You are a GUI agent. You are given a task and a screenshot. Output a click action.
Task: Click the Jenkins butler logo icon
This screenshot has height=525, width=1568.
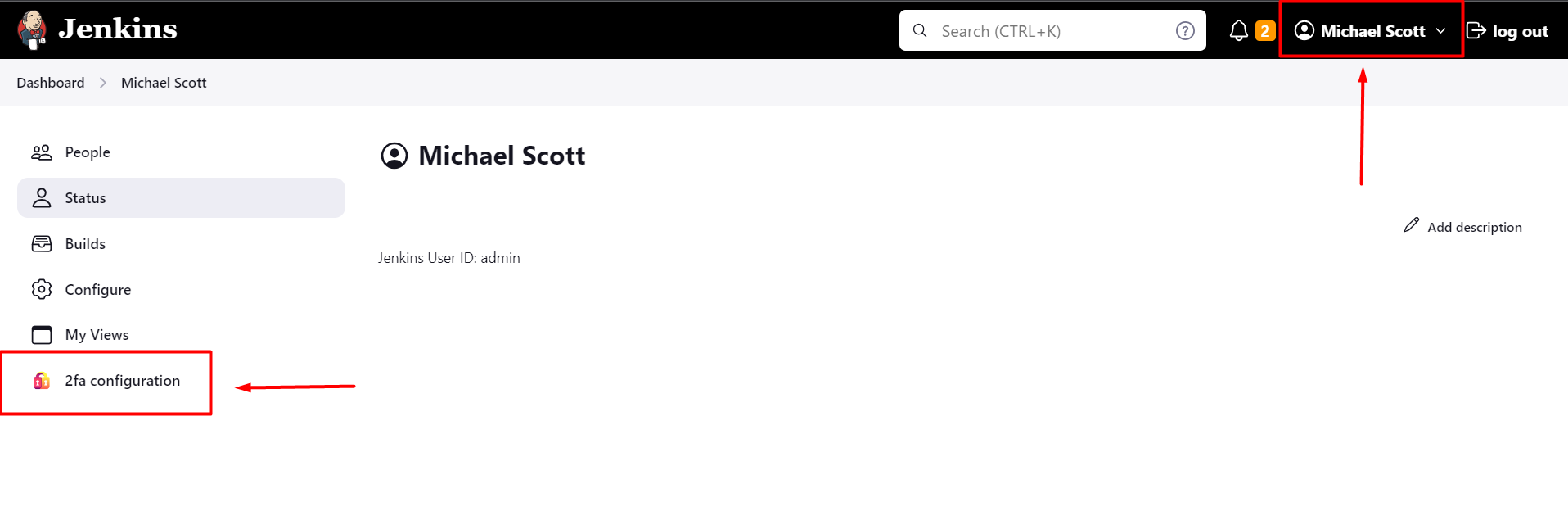point(32,30)
